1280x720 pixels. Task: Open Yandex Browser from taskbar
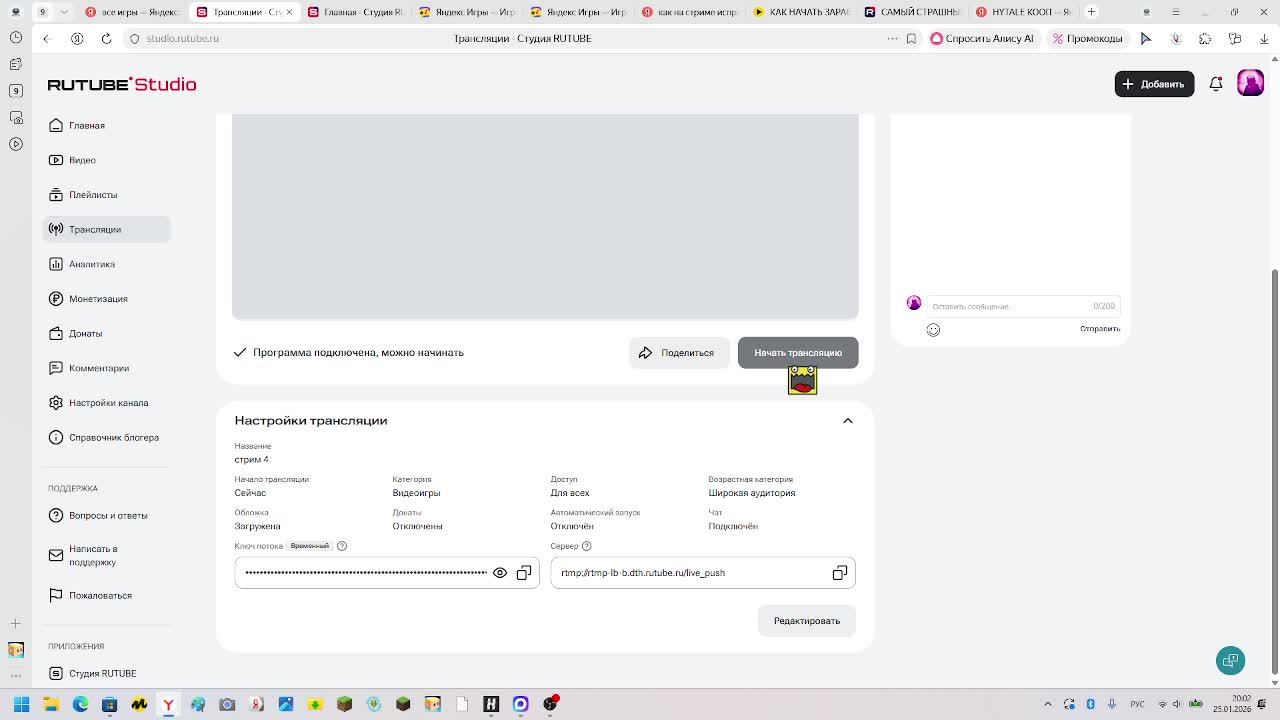tap(168, 704)
